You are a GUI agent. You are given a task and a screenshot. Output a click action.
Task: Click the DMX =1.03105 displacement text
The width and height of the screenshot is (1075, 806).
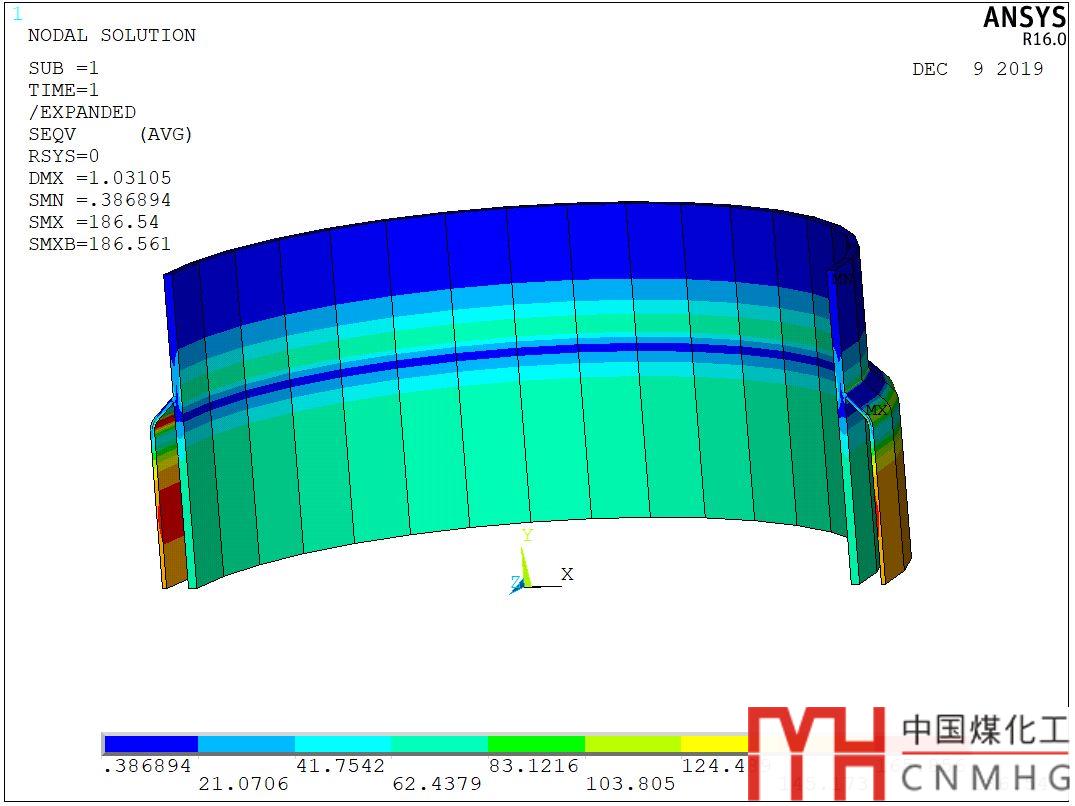100,178
